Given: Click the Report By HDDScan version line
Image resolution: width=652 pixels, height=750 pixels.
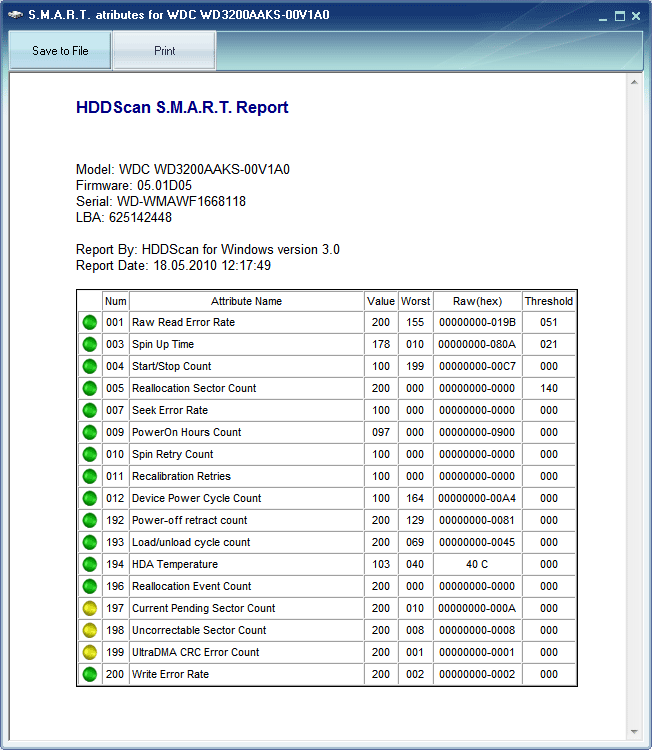Looking at the screenshot, I should pos(208,250).
